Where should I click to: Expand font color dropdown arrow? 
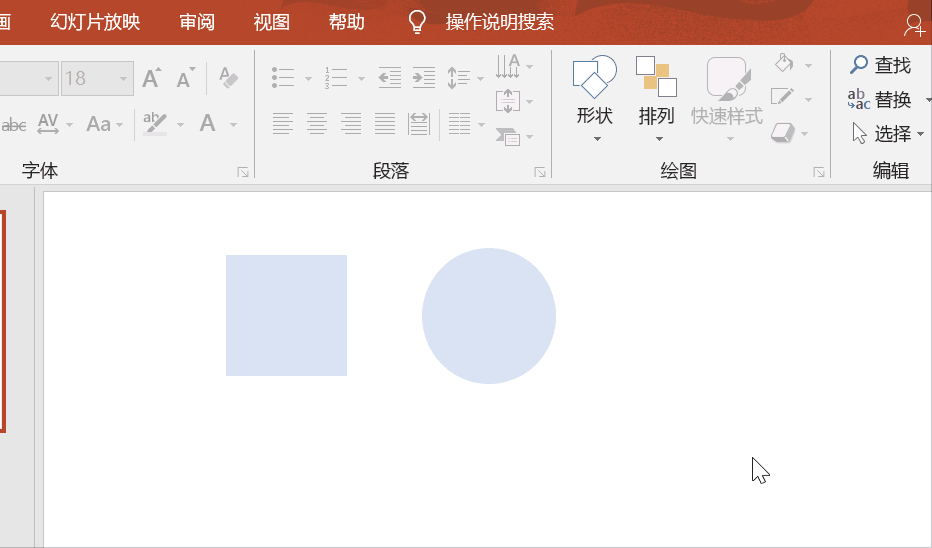tap(233, 125)
